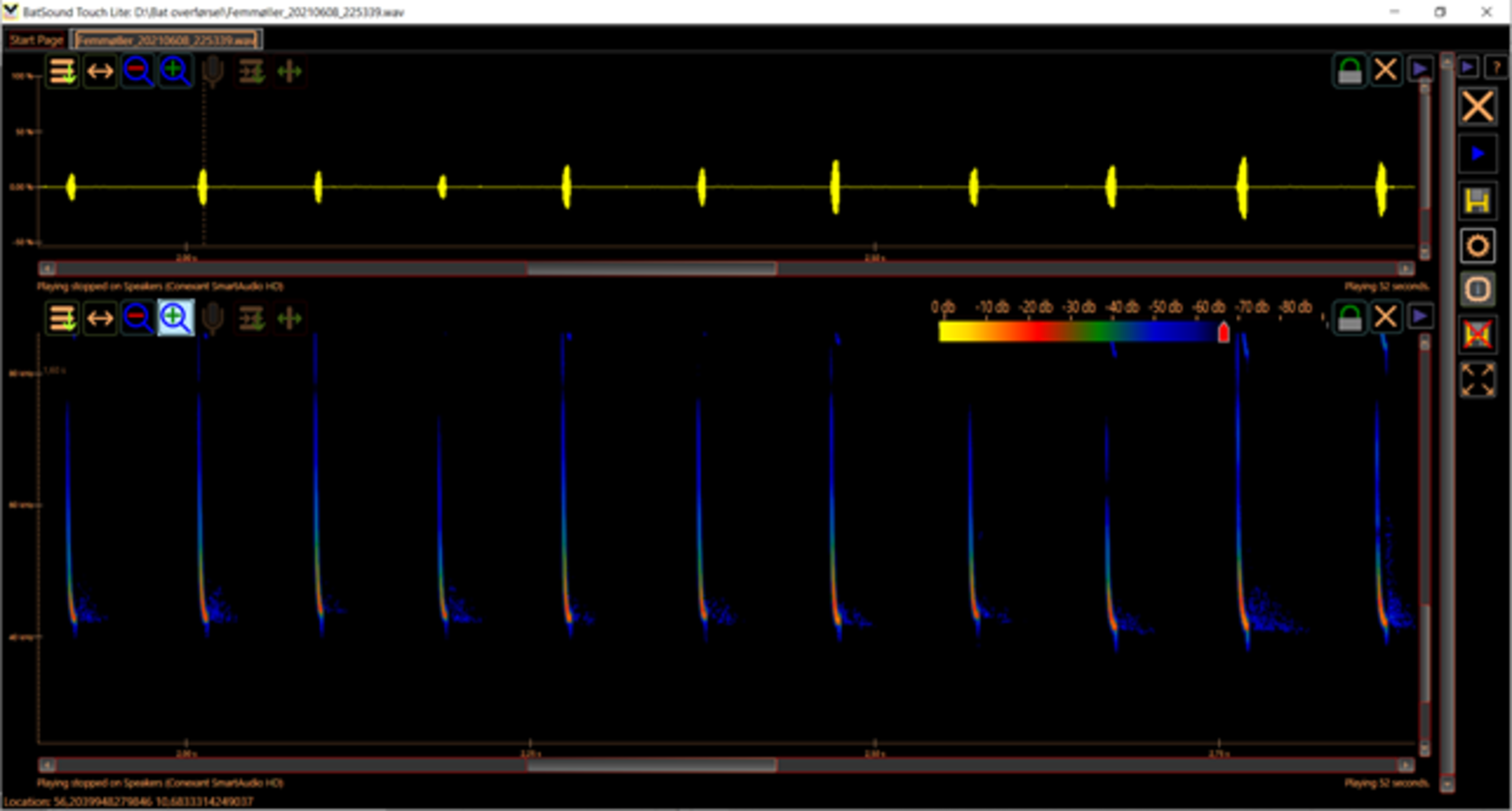
Task: Zoom out in the waveform panel
Action: (x=137, y=71)
